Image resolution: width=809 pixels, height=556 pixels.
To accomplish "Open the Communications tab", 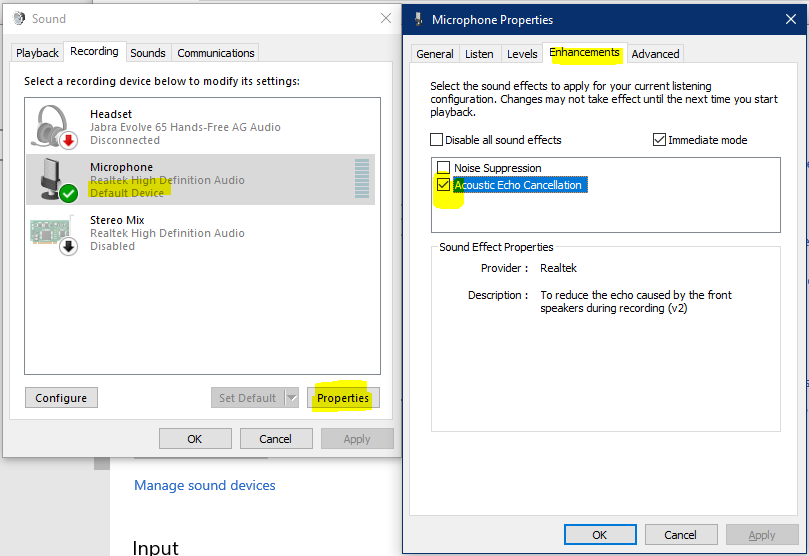I will pos(216,53).
